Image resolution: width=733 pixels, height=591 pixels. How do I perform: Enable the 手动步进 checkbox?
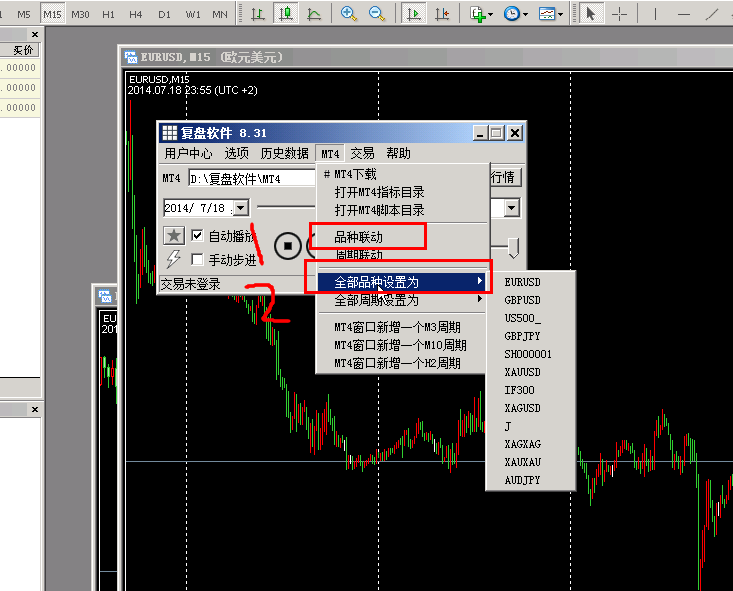tap(197, 260)
